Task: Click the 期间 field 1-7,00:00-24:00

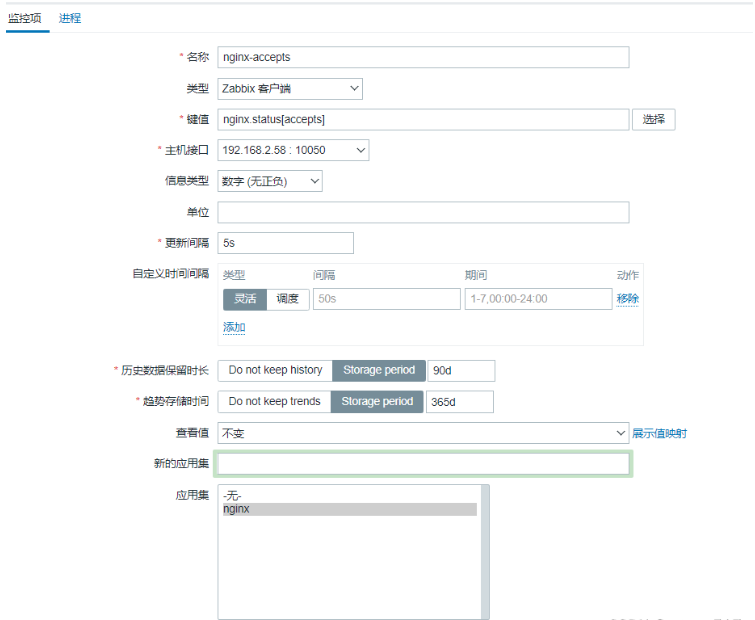Action: click(538, 299)
